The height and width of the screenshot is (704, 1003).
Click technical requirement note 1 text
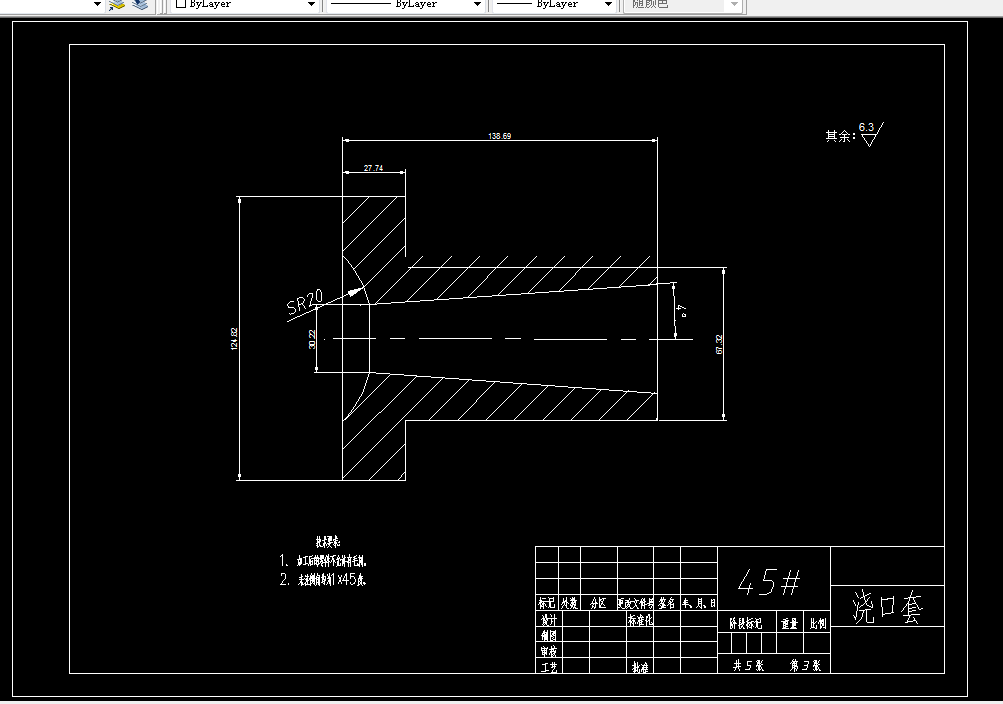pos(323,561)
